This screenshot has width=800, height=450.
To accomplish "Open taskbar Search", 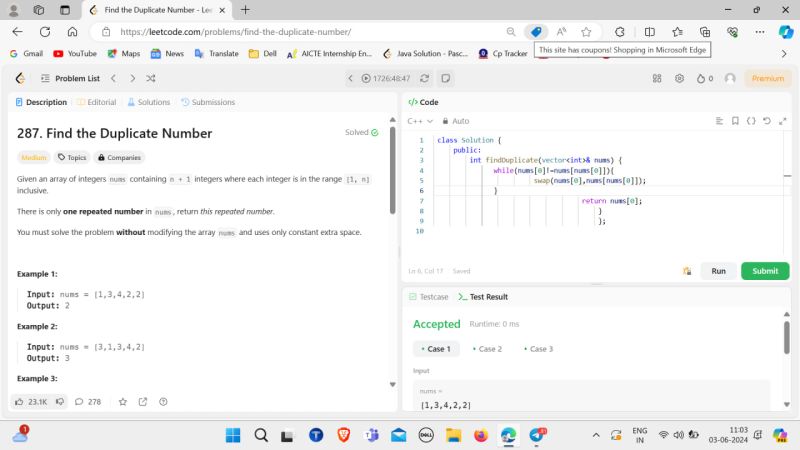I will [x=261, y=435].
